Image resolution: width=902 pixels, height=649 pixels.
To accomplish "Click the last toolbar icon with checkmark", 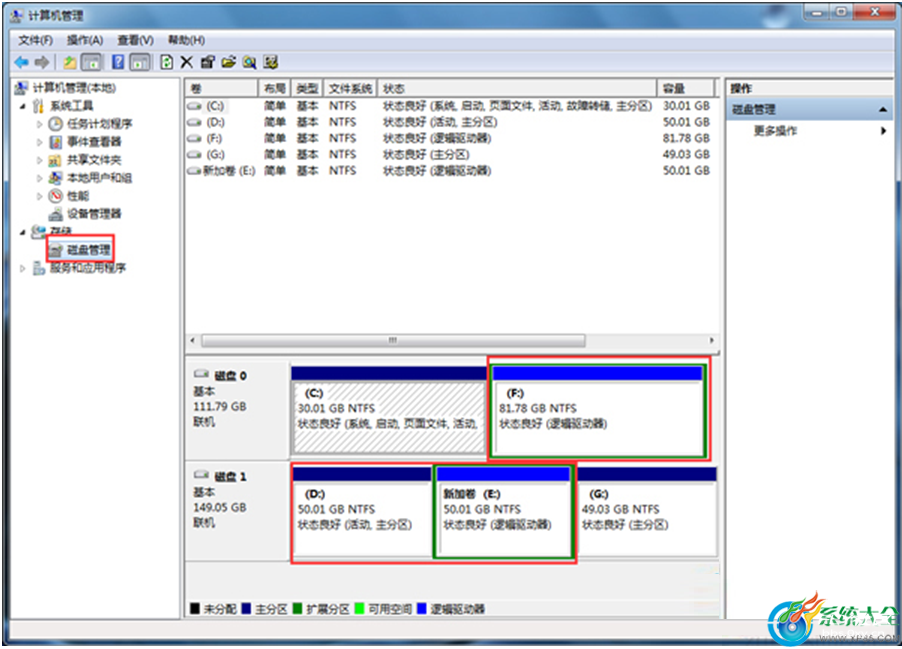I will [x=270, y=62].
